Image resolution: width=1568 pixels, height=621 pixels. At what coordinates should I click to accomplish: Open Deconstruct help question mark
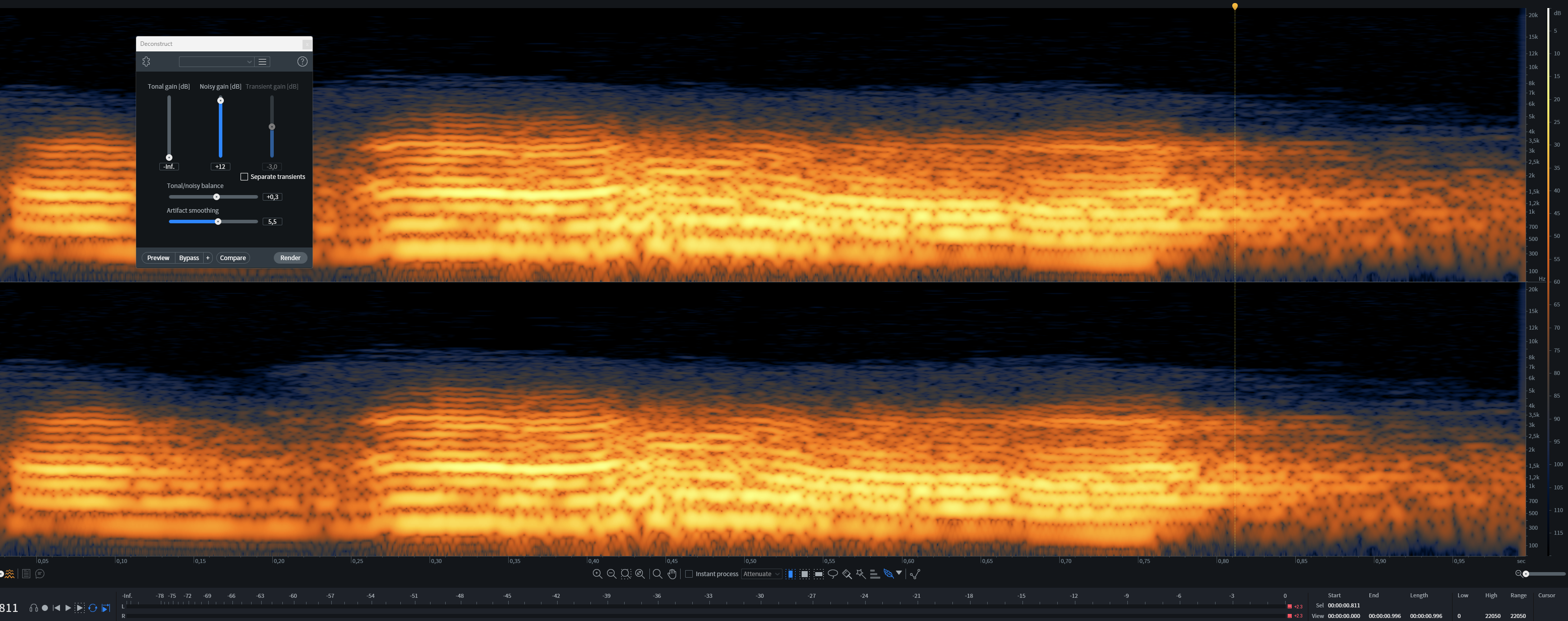coord(302,61)
